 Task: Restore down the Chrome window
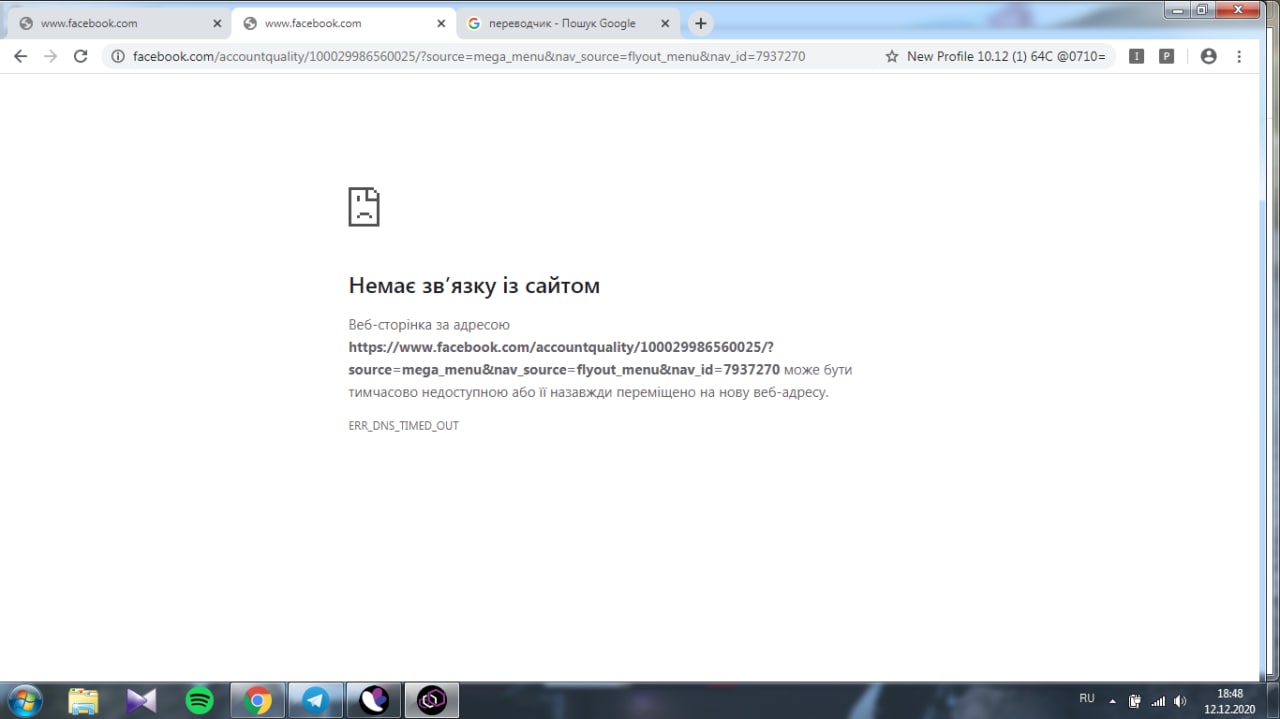coord(1202,9)
